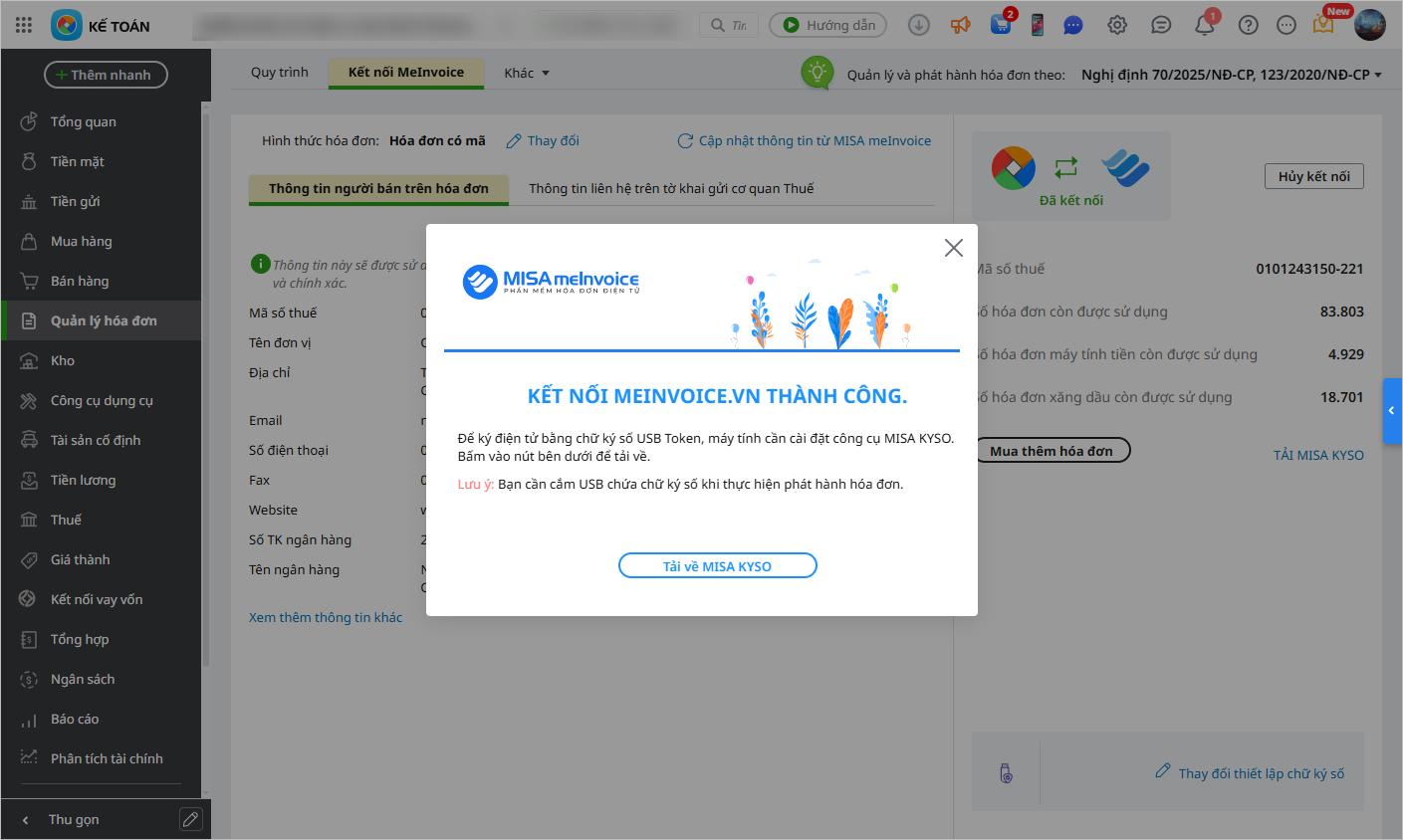Viewport: 1403px width, 840px height.
Task: Open Tài sản cố định in sidebar
Action: (x=101, y=440)
